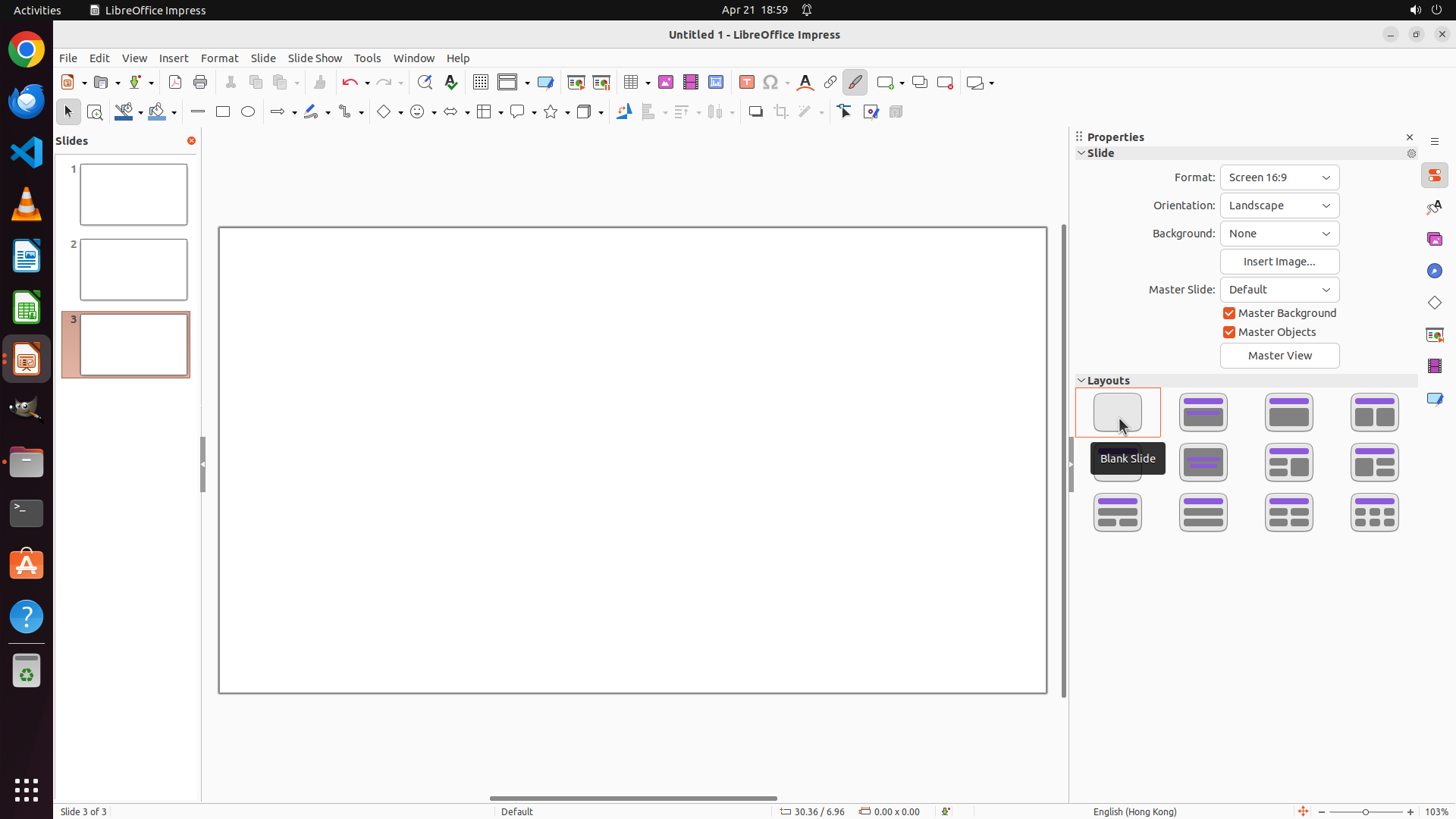Click the Export as PDF icon
Viewport: 1456px width, 819px height.
(x=175, y=83)
